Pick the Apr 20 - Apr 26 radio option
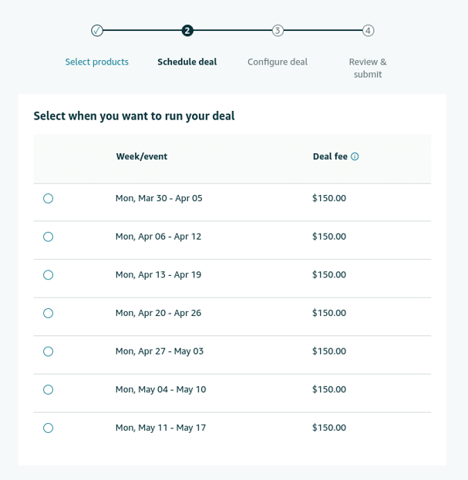The height and width of the screenshot is (480, 468). pyautogui.click(x=48, y=313)
